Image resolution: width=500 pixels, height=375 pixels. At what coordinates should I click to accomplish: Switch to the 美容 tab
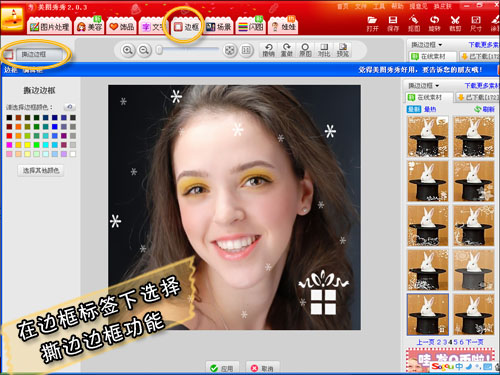89,27
